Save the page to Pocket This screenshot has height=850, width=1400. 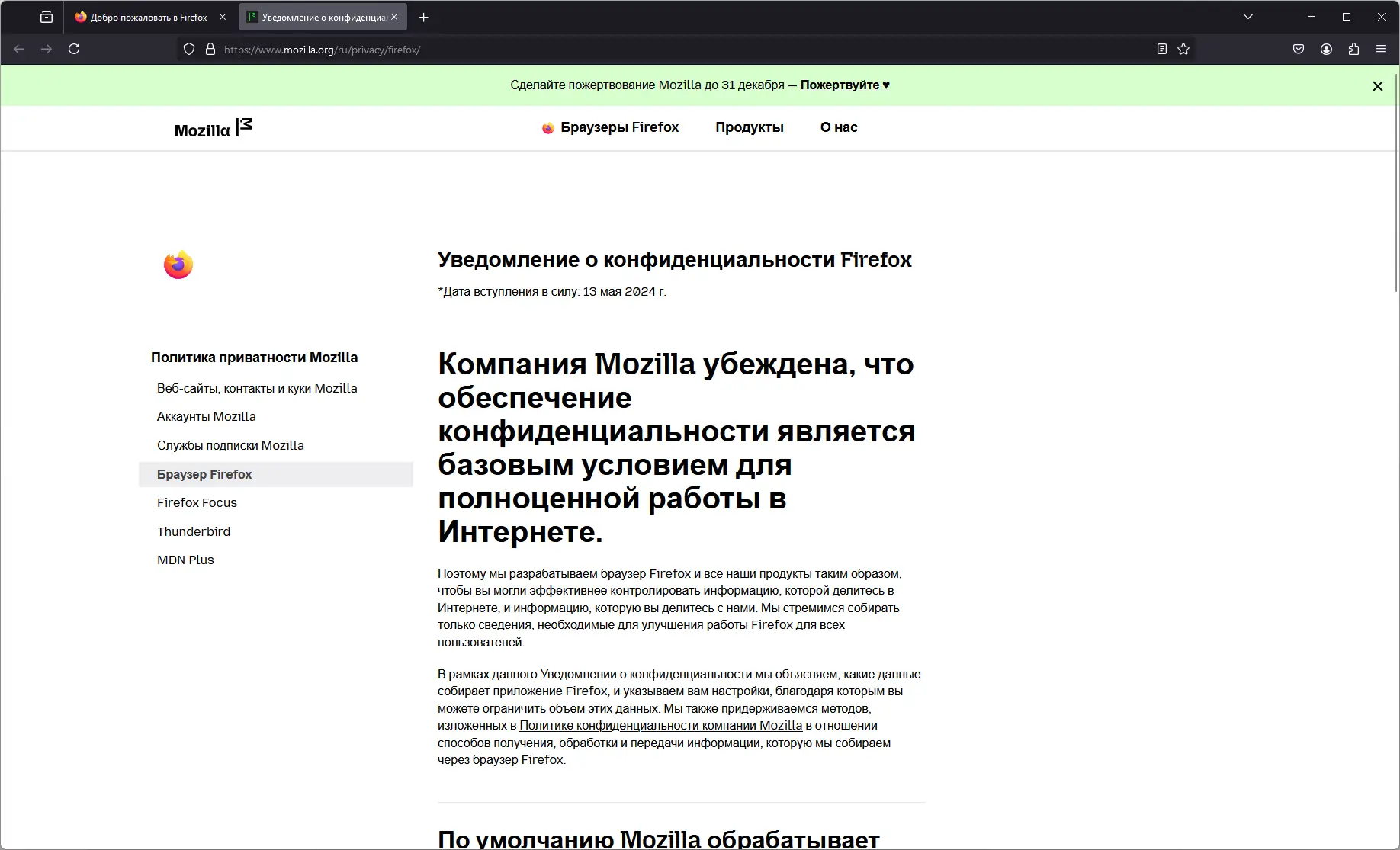click(1299, 49)
